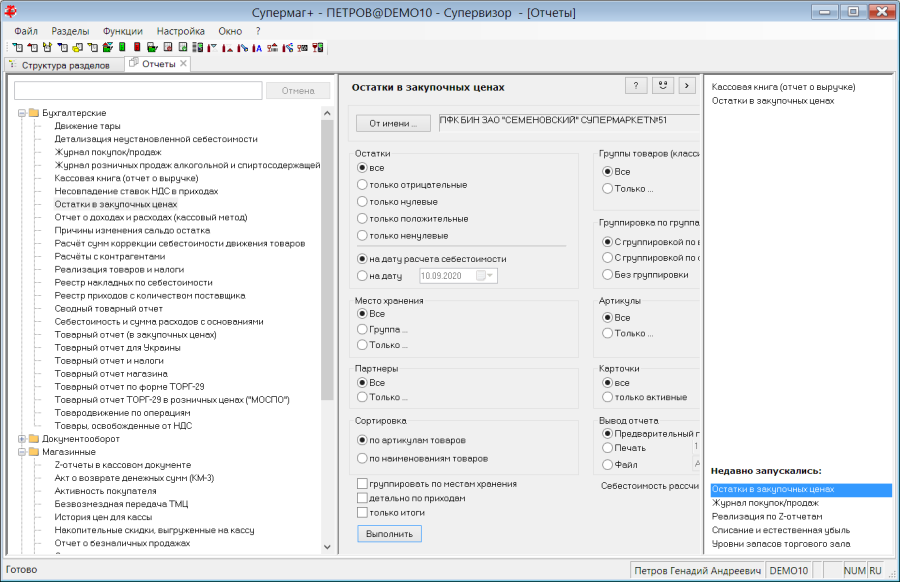Viewport: 900px width, 582px height.
Task: Check 'группировать по местам хранения' box
Action: tap(362, 484)
